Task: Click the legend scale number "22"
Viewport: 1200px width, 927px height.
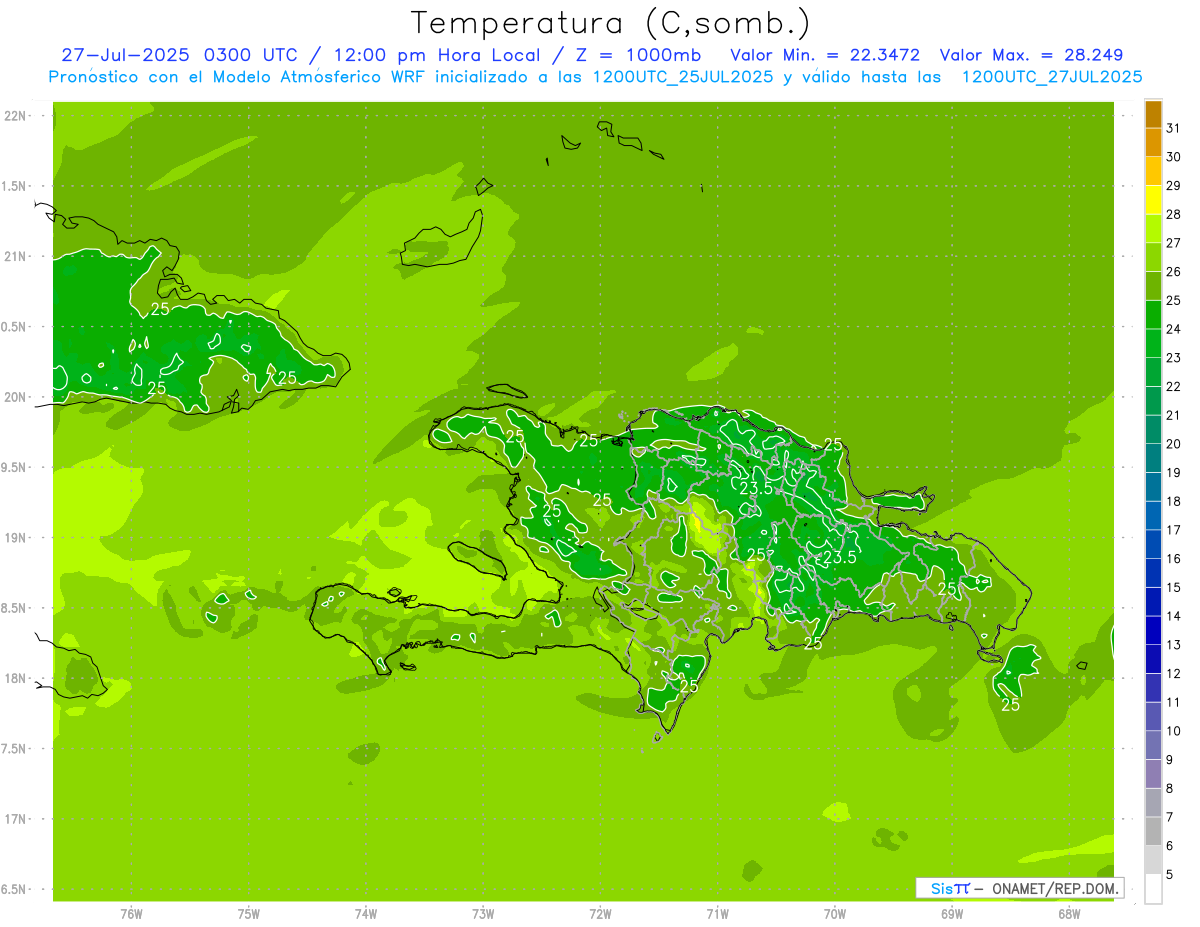Action: pos(1174,386)
